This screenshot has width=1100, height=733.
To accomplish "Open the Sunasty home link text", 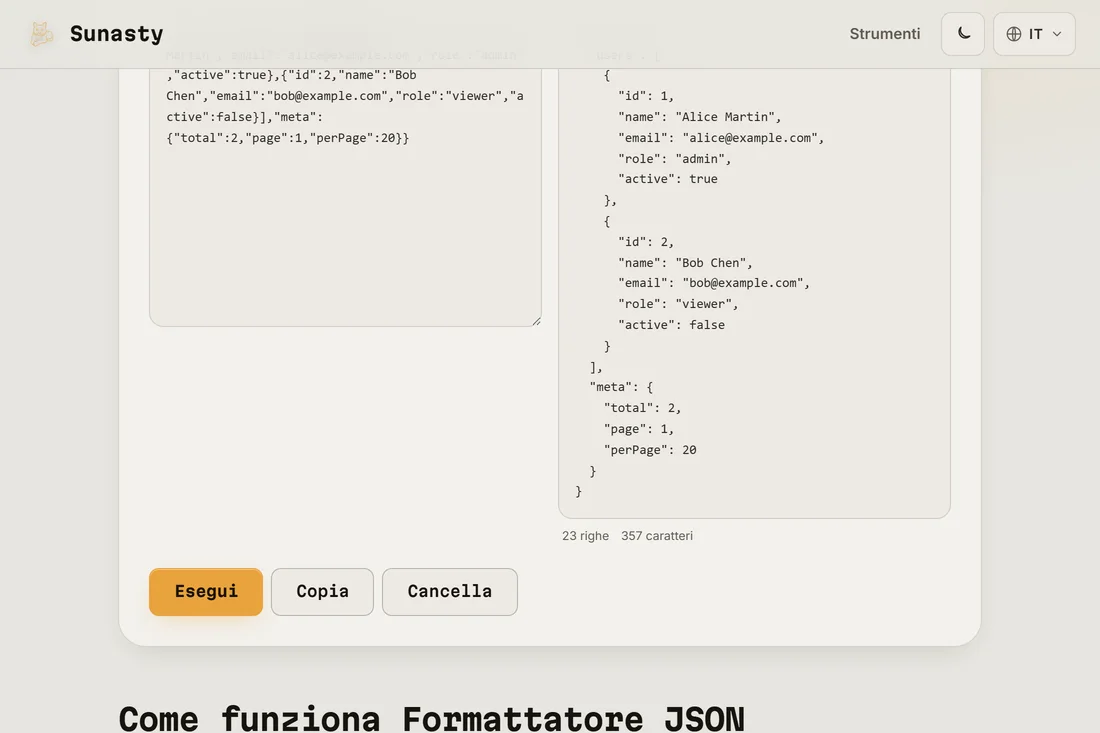I will [x=116, y=34].
